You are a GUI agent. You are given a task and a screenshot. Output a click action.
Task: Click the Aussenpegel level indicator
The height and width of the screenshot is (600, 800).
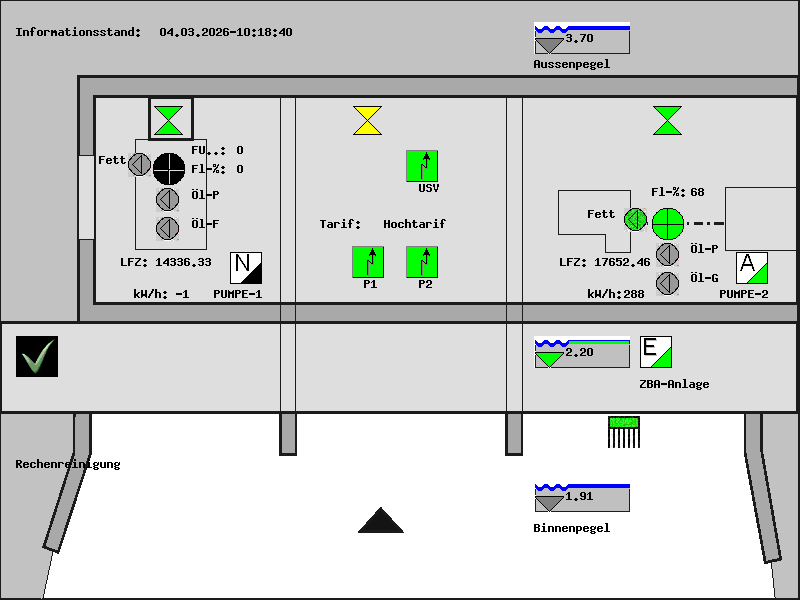tap(581, 38)
